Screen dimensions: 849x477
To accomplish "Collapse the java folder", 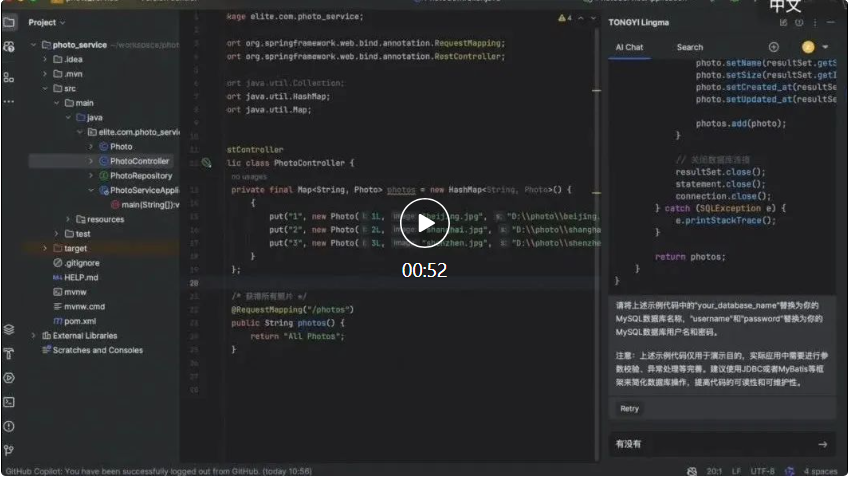I will 68,117.
